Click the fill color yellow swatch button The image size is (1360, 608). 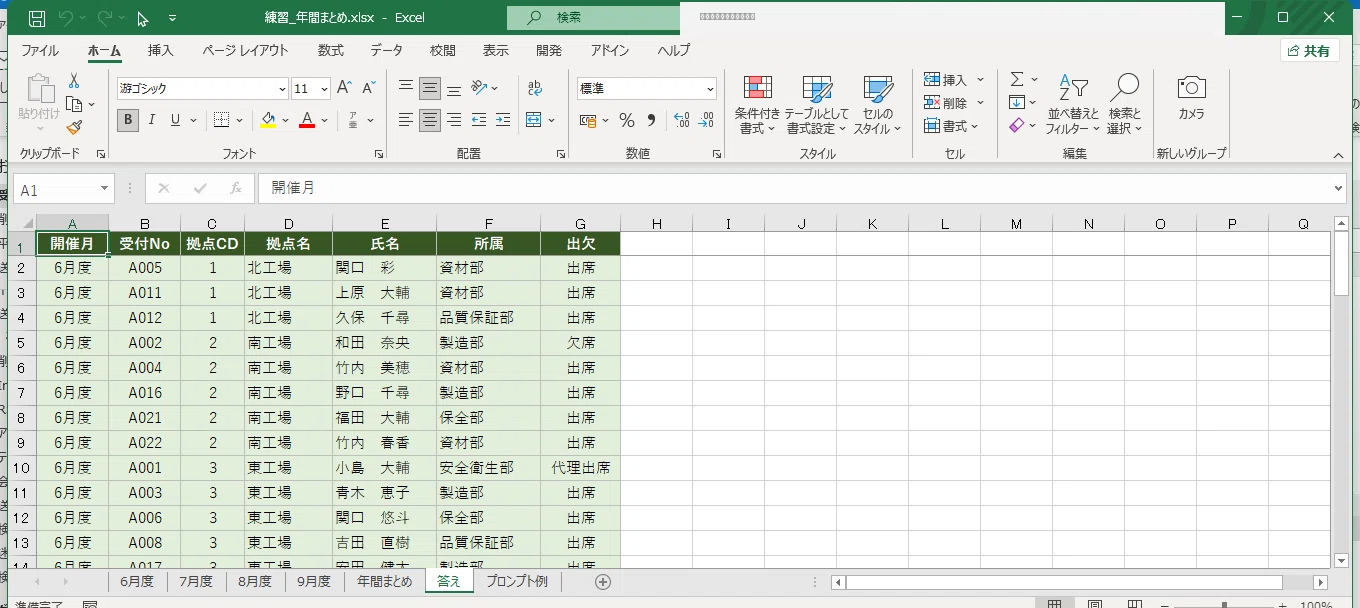[268, 120]
